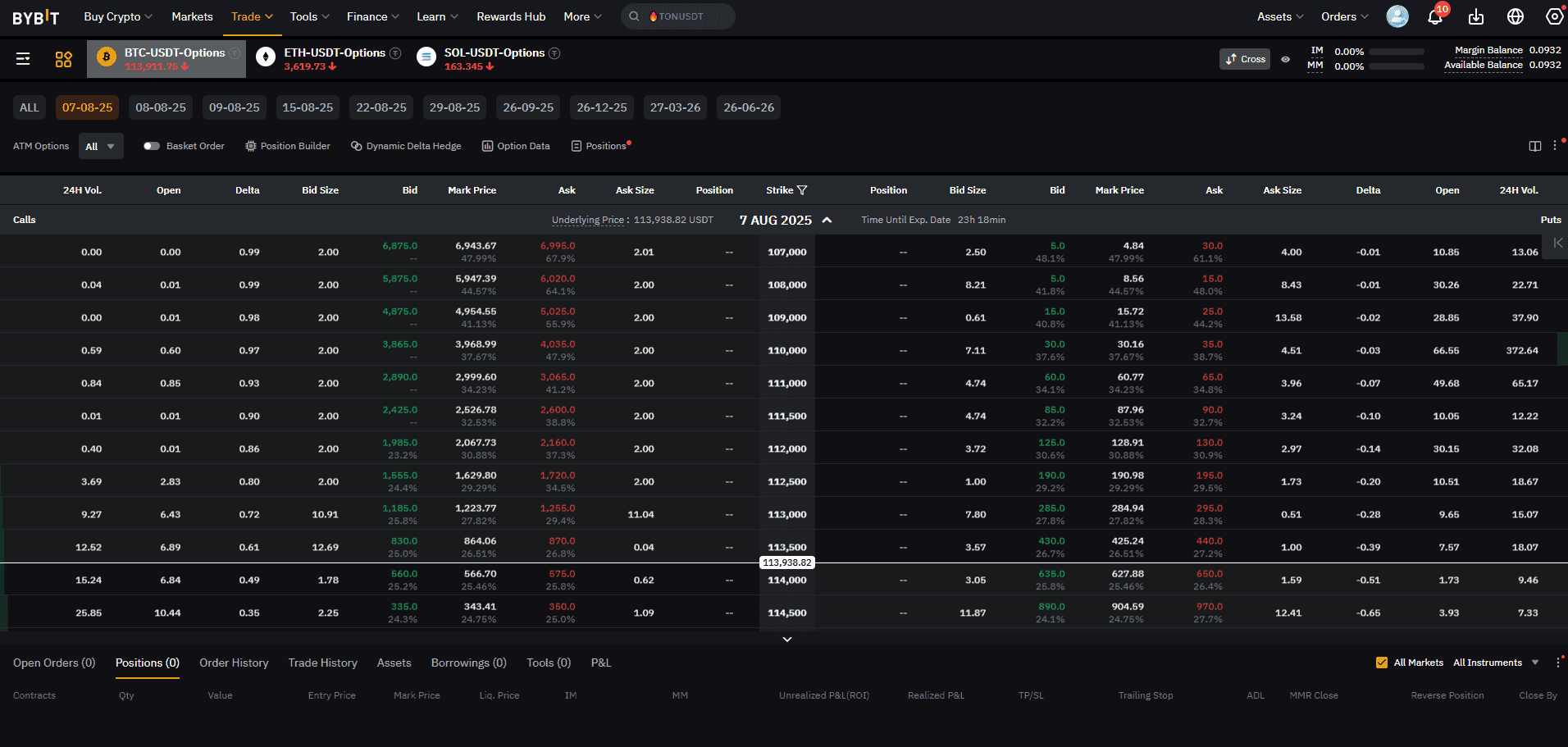The width and height of the screenshot is (1568, 747).
Task: Open the Learn dropdown
Action: (x=437, y=16)
